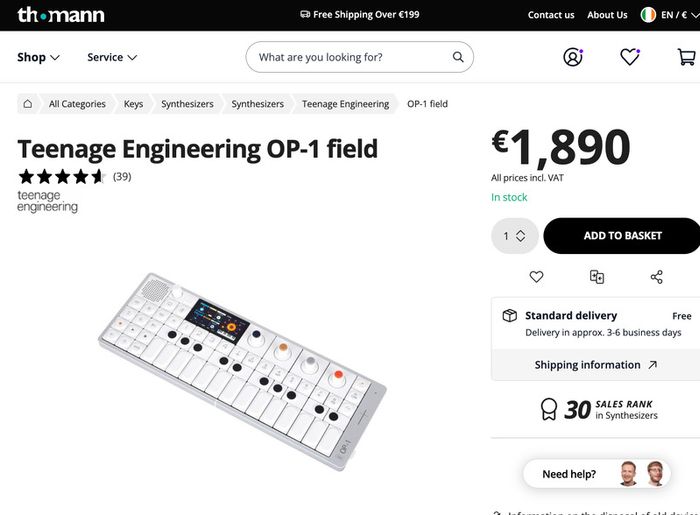Click the search magnifier icon
700x515 pixels.
458,57
